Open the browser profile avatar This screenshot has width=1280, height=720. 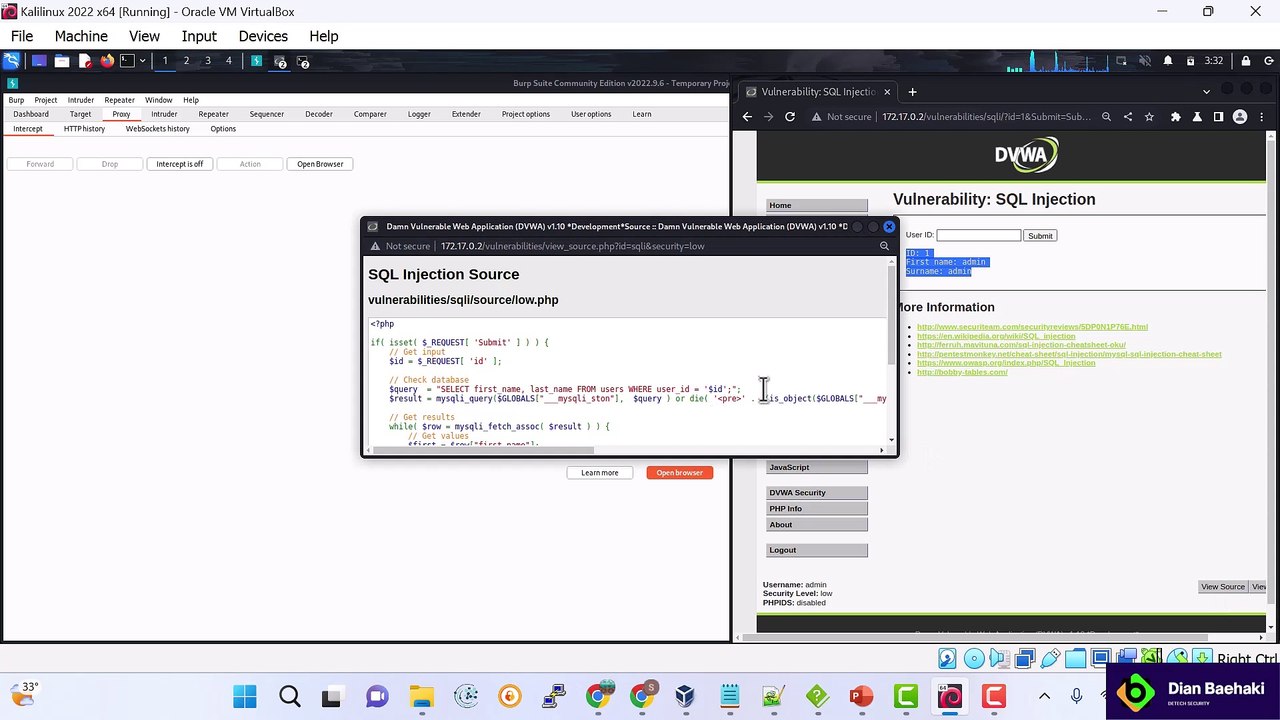coord(1240,117)
